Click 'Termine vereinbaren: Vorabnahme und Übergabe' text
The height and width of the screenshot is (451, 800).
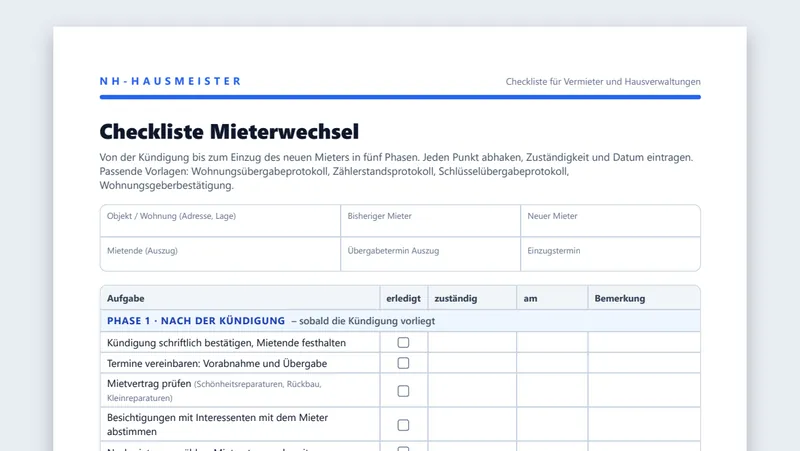point(217,364)
